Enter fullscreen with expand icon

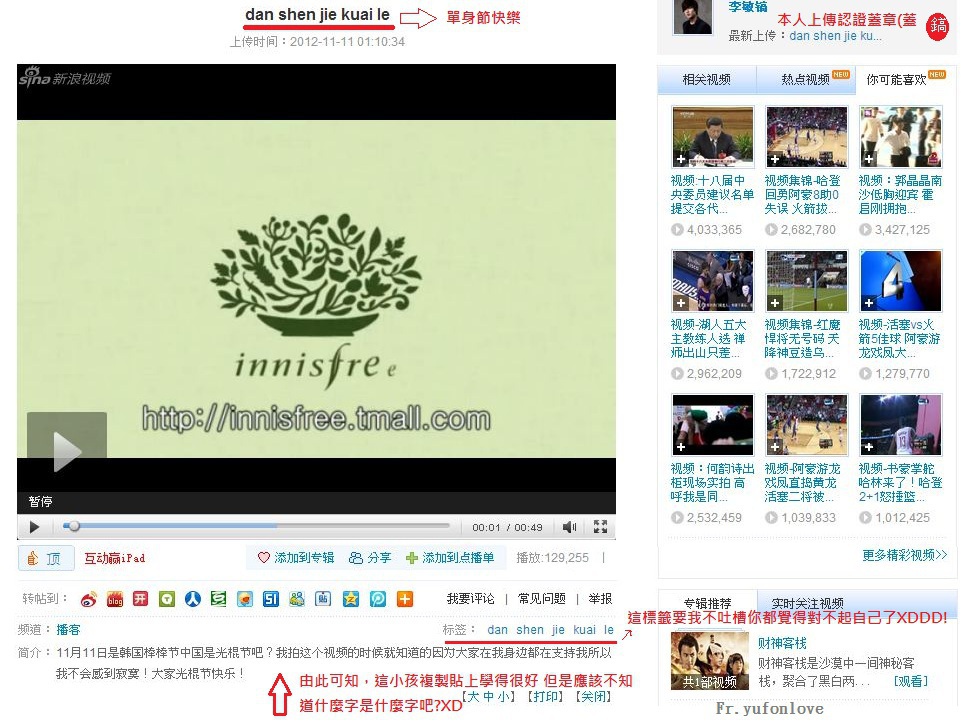600,527
